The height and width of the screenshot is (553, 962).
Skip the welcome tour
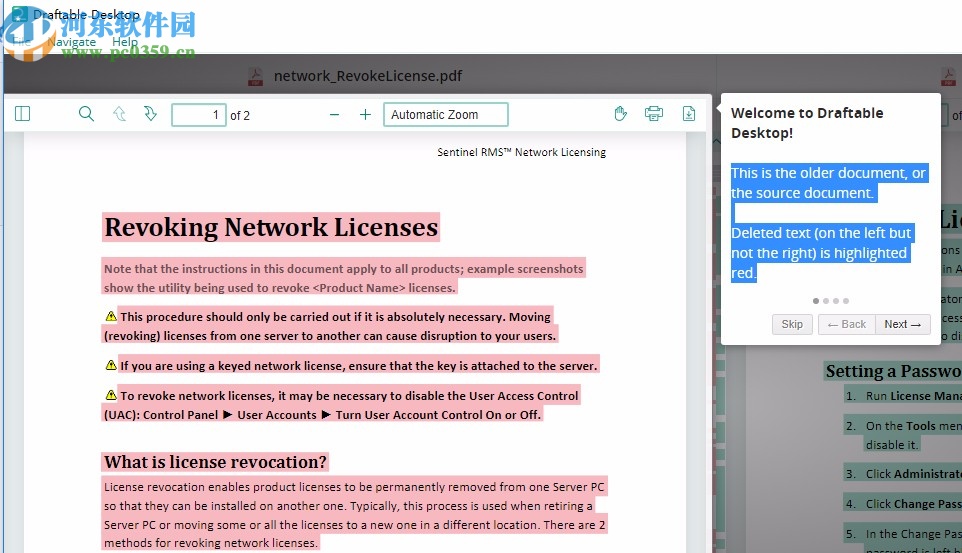click(x=792, y=324)
